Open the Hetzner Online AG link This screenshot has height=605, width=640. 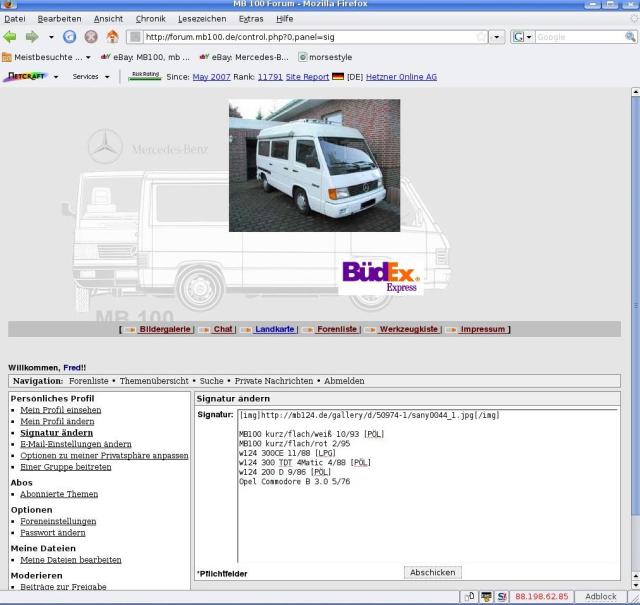coord(401,77)
